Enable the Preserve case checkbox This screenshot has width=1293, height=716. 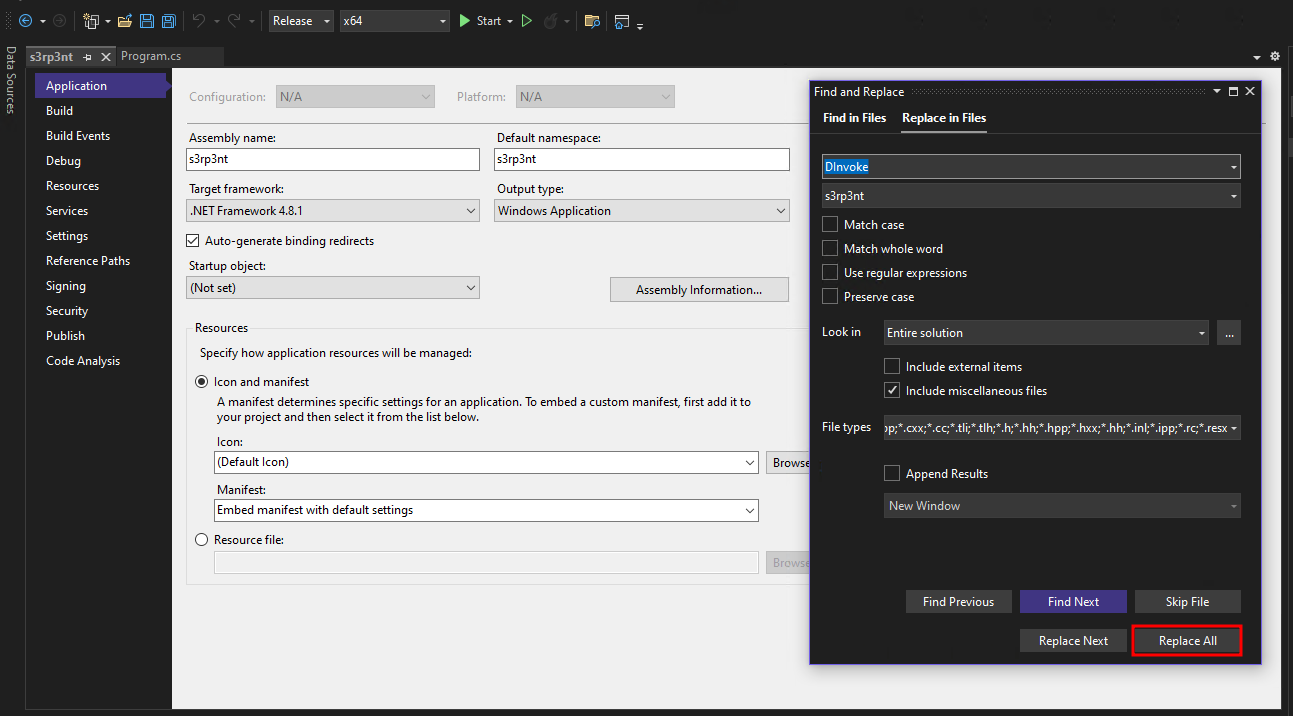coord(830,297)
